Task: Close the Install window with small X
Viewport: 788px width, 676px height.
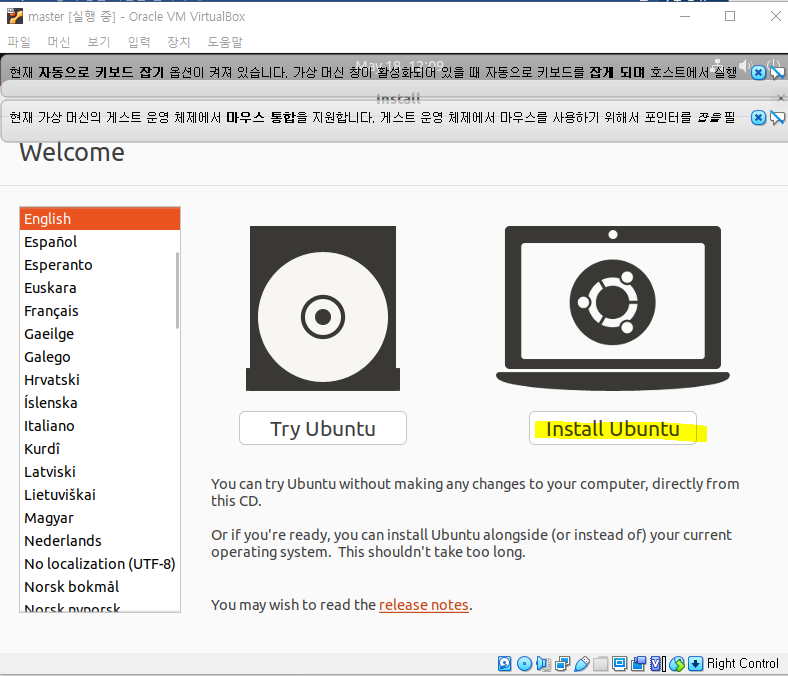Action: [x=780, y=98]
